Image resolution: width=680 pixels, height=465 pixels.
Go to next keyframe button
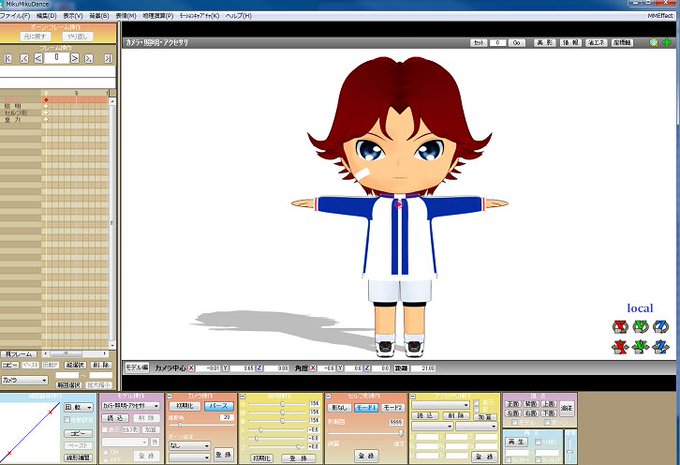pyautogui.click(x=89, y=58)
